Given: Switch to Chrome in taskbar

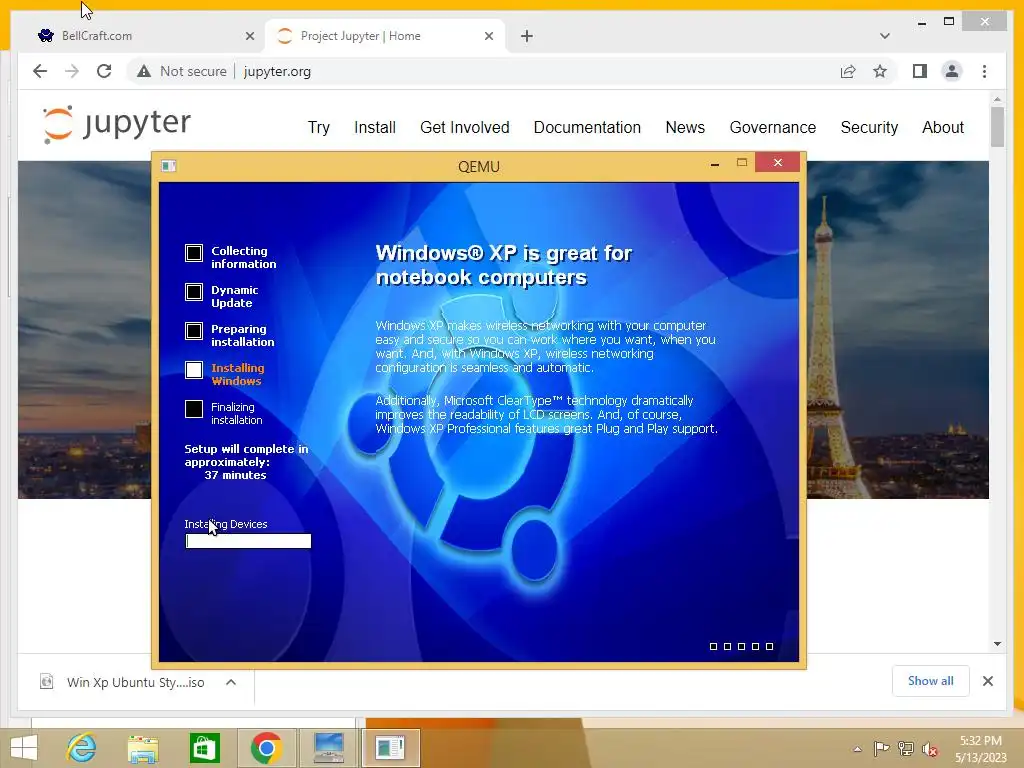Looking at the screenshot, I should [x=266, y=748].
